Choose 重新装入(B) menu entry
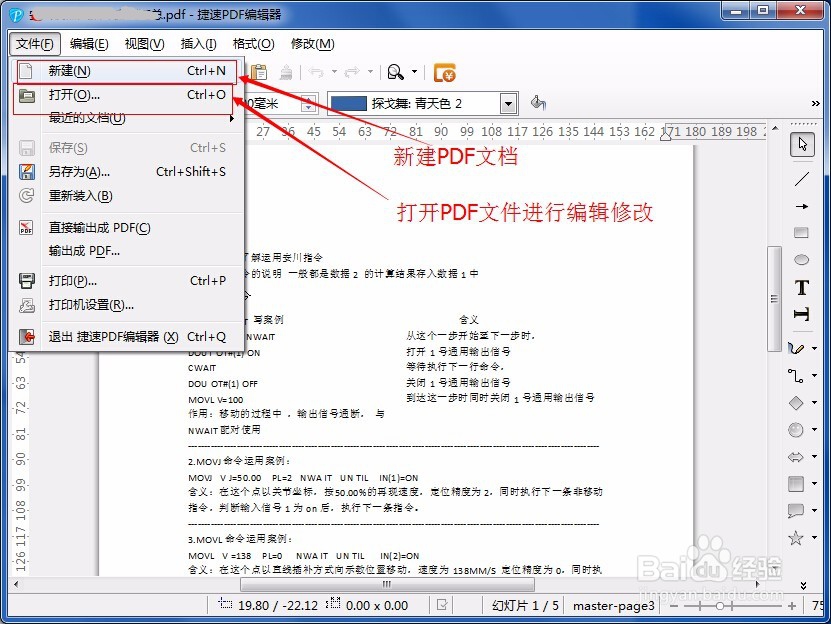Screen dimensions: 831x624 point(125,196)
